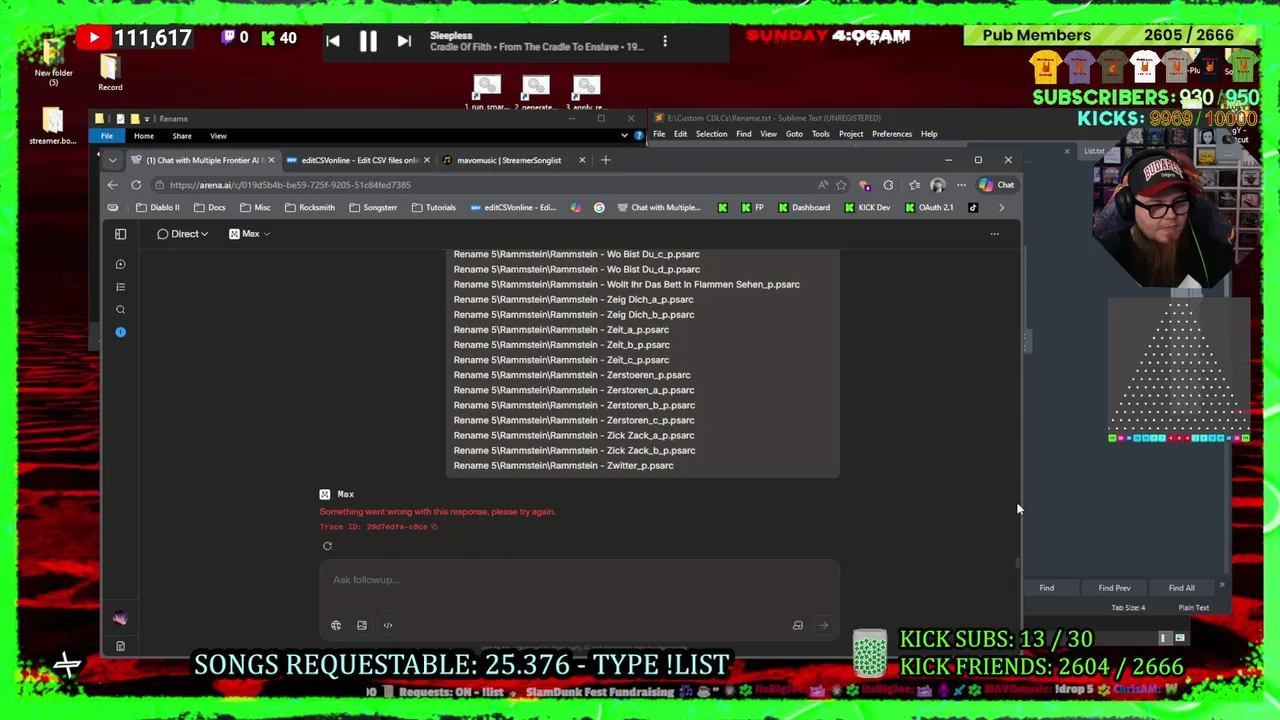Open the browser Favorites list icon
1280x720 pixels.
[x=914, y=185]
